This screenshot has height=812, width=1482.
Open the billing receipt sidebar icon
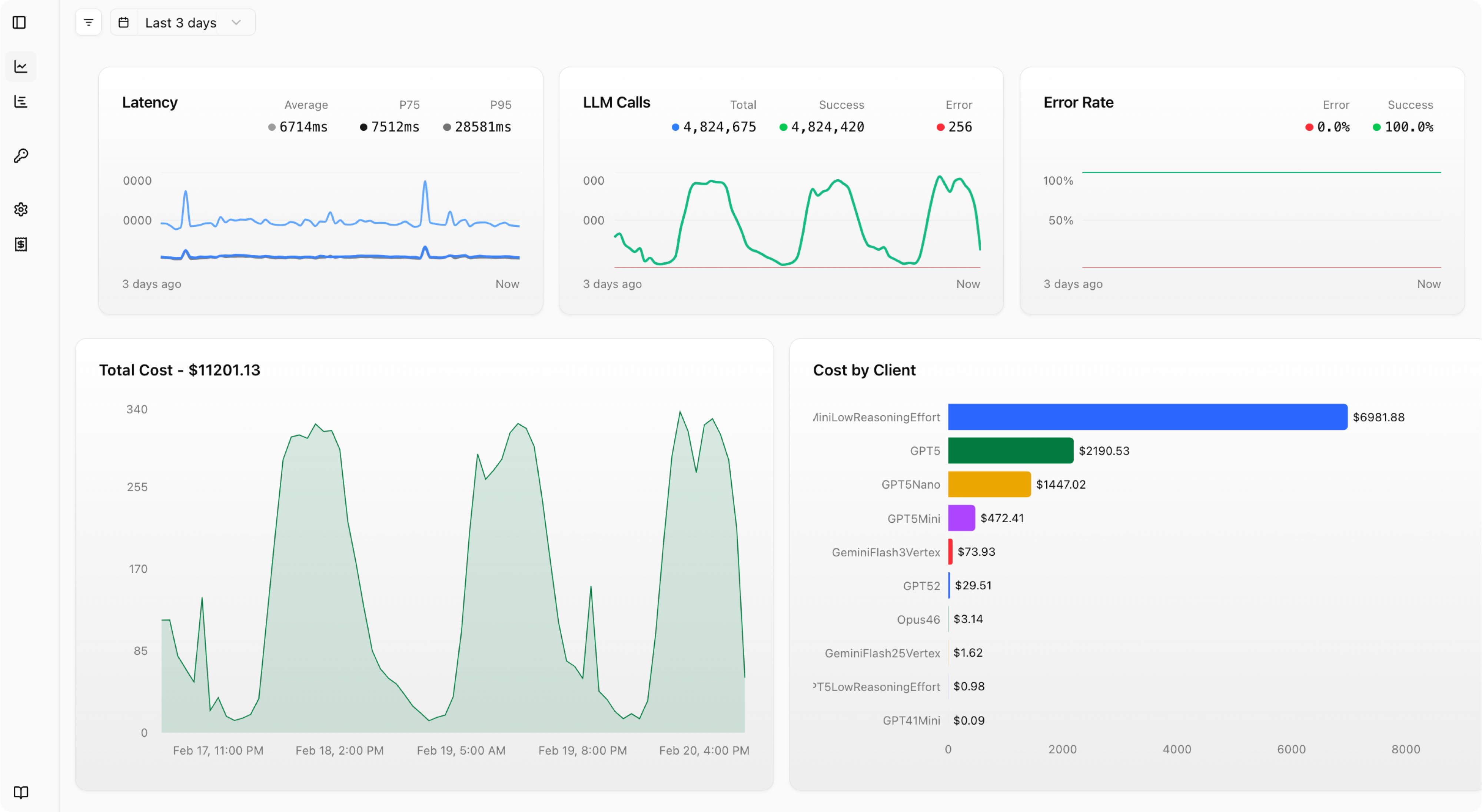point(21,244)
